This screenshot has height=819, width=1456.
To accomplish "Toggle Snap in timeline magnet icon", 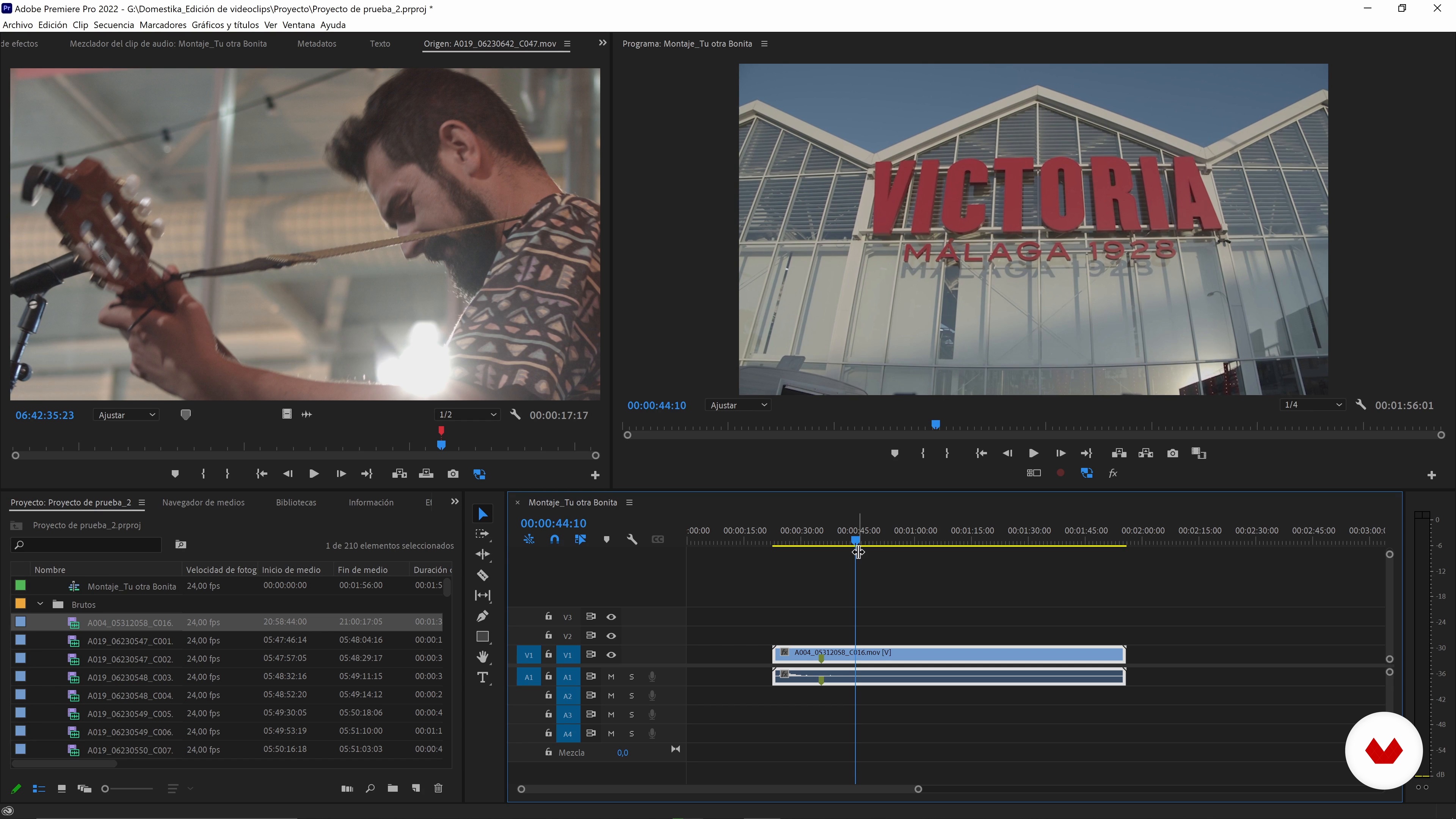I will click(x=554, y=540).
